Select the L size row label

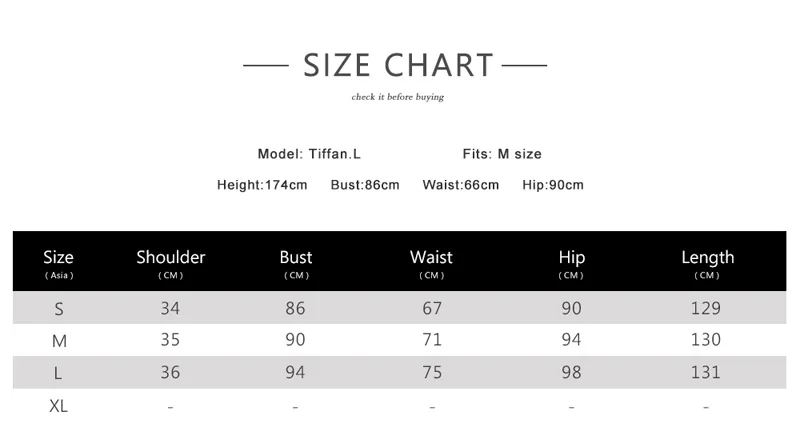[x=59, y=373]
